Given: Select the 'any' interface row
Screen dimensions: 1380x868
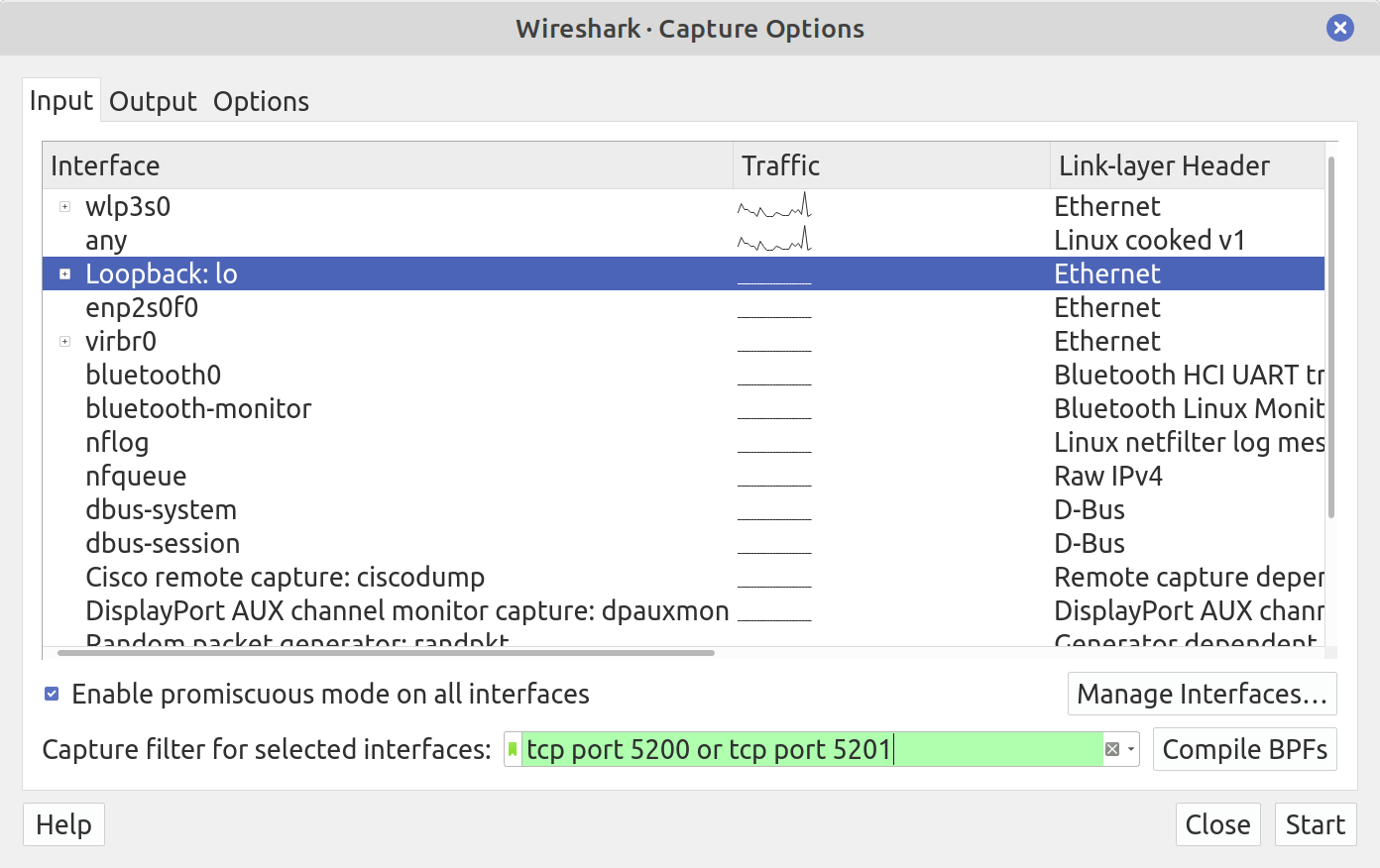Looking at the screenshot, I should pos(683,241).
